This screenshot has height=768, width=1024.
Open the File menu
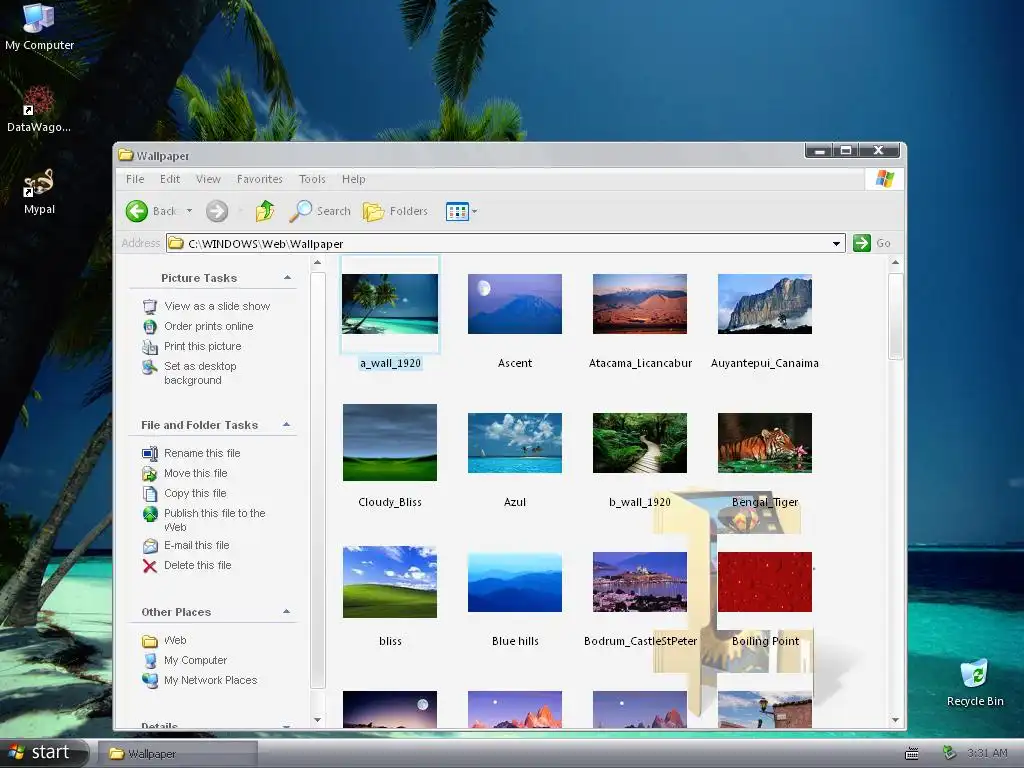click(x=135, y=179)
